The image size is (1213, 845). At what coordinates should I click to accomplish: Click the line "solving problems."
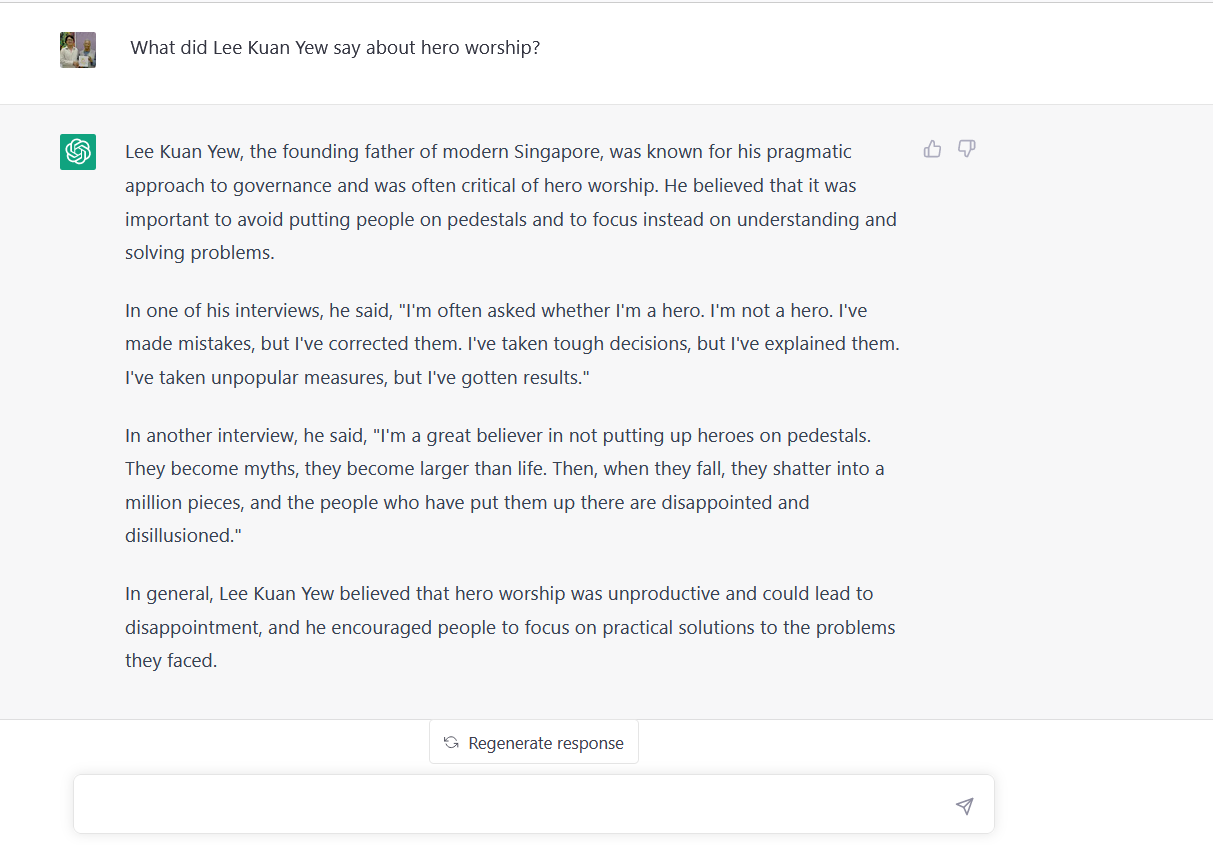click(200, 253)
